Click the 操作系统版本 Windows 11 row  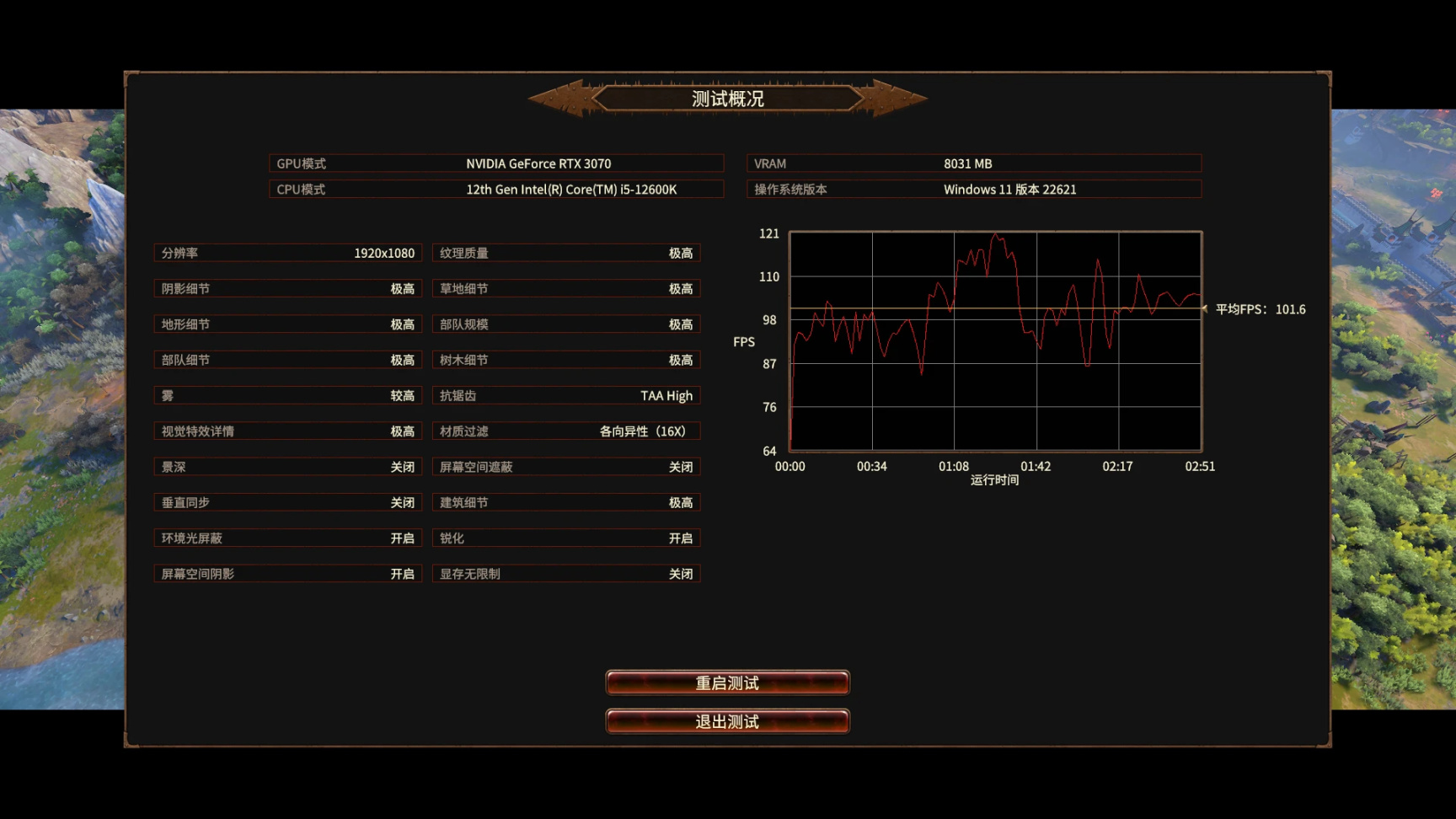[974, 190]
